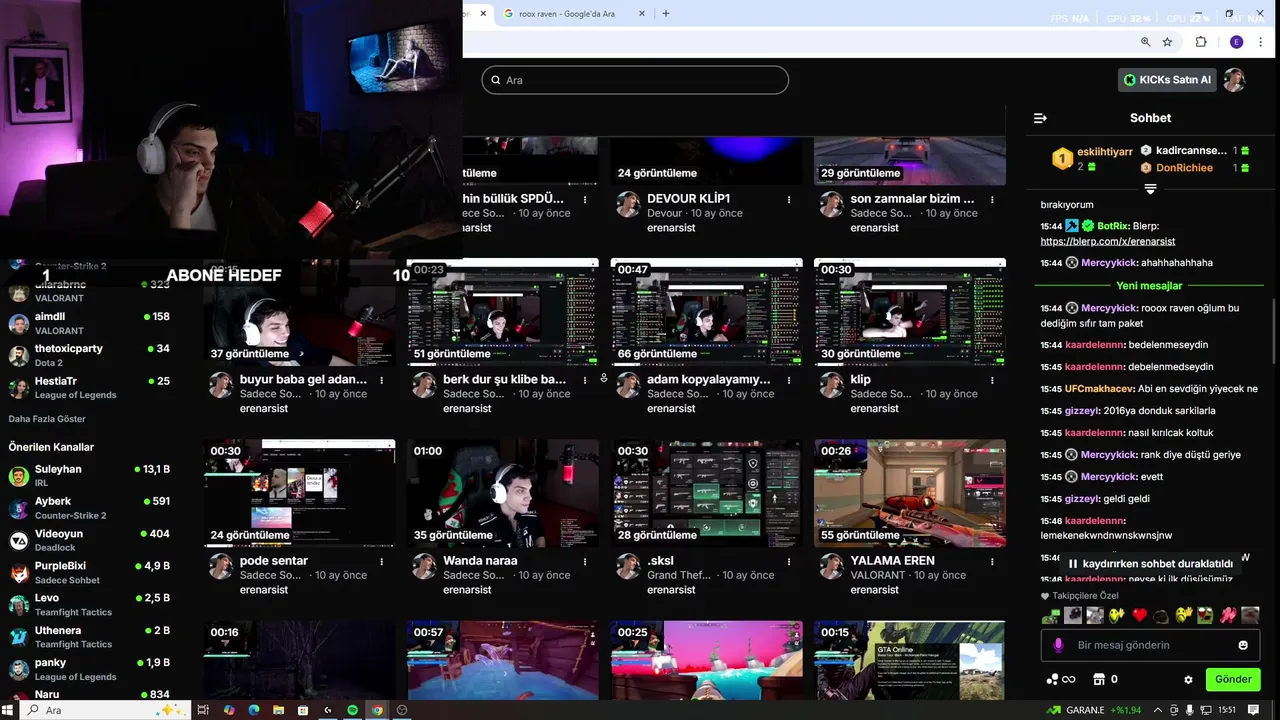This screenshot has width=1280, height=720.
Task: Open the chat shop store icon
Action: pyautogui.click(x=1099, y=680)
